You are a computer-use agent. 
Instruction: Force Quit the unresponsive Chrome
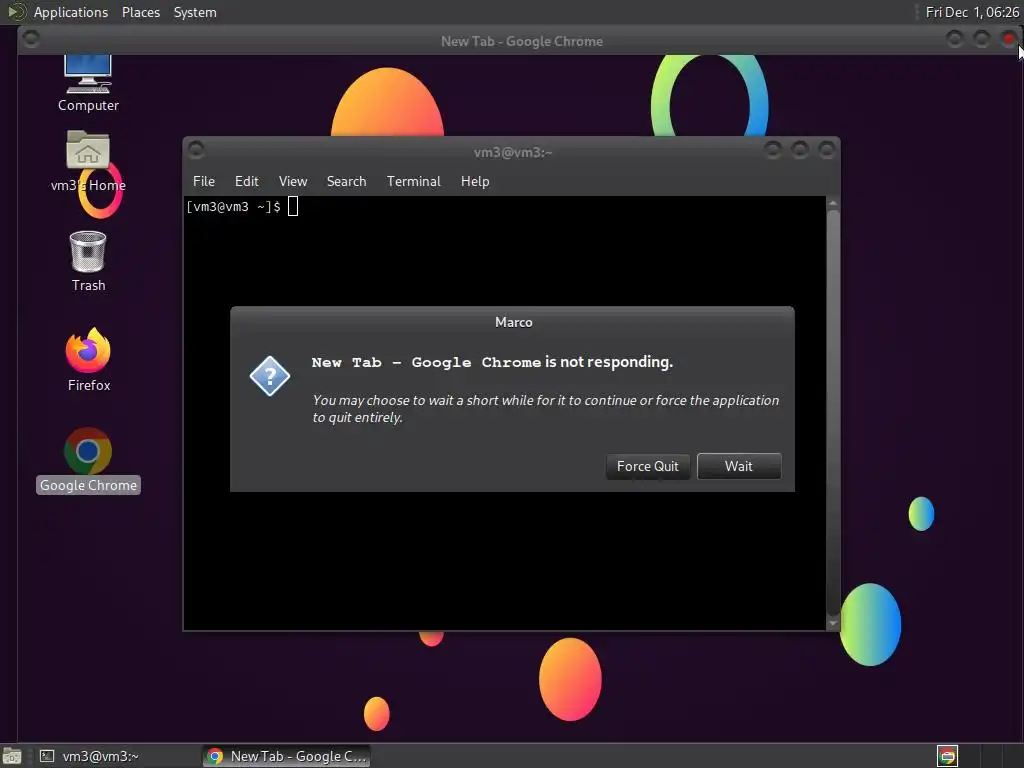(647, 466)
